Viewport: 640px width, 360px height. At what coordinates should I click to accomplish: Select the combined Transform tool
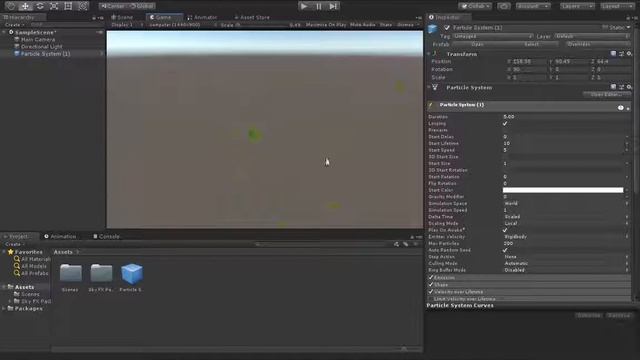(x=83, y=6)
